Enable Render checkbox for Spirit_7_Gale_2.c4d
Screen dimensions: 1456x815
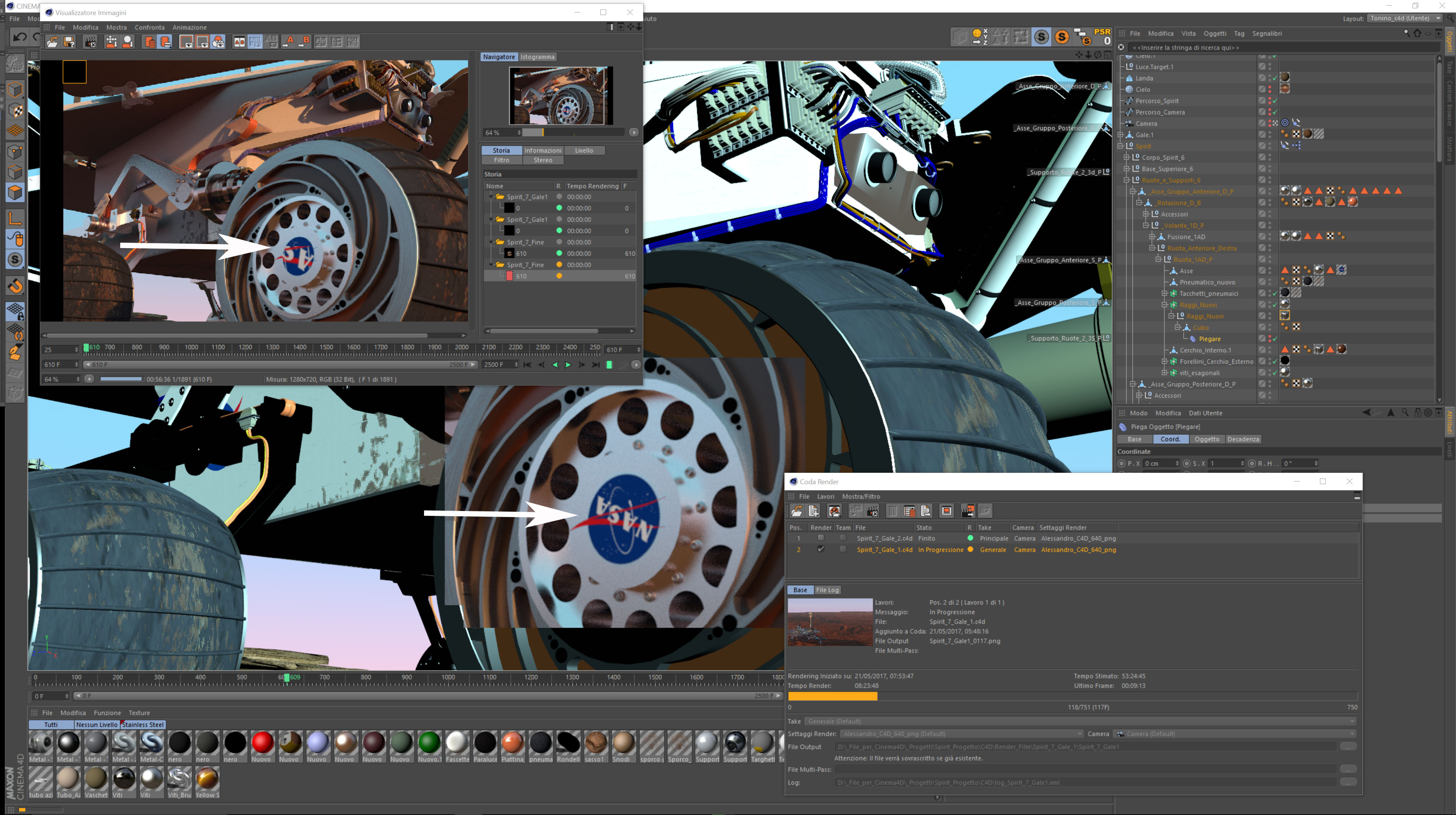coord(821,538)
